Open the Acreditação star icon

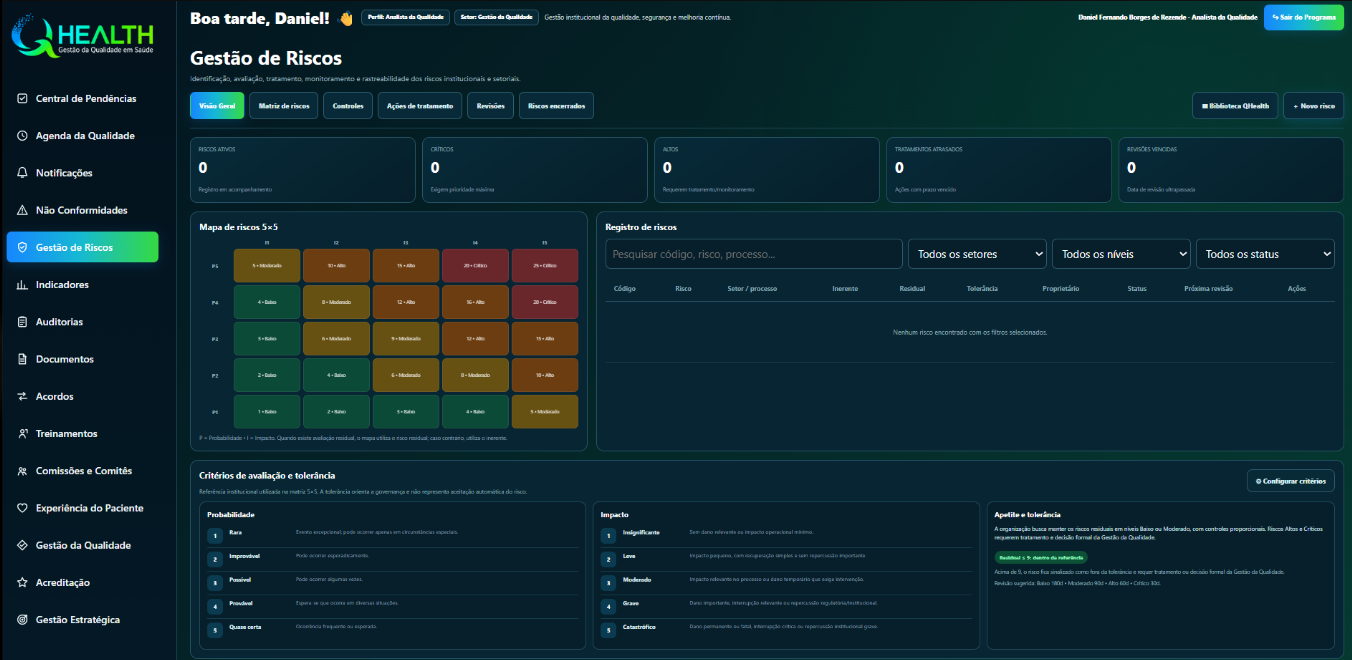(x=22, y=582)
